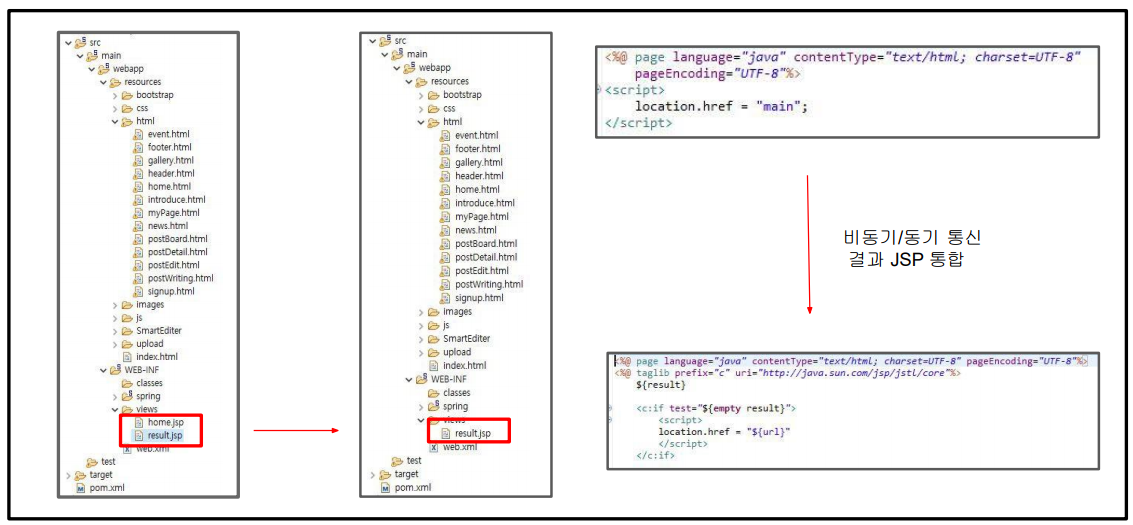Collapse the html folder in the left tree
This screenshot has height=525, width=1133.
coord(114,121)
